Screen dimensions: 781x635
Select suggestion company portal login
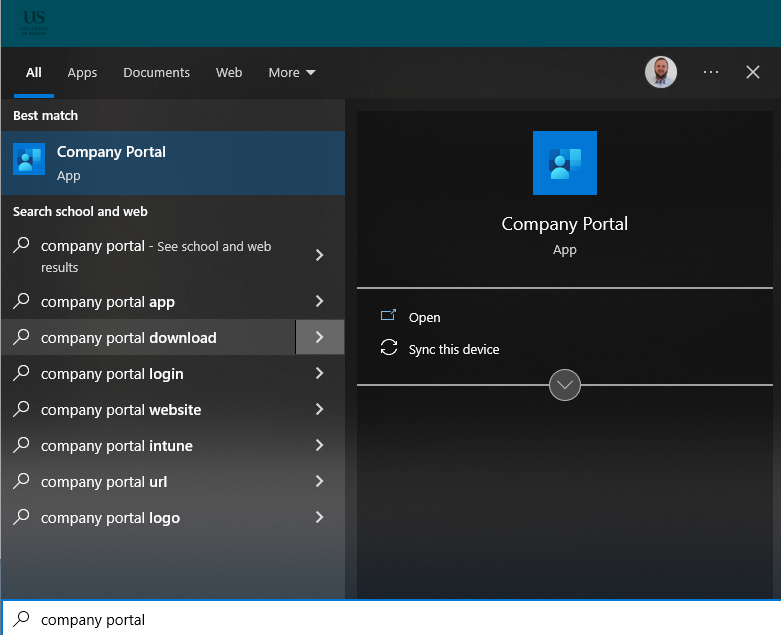coord(148,373)
